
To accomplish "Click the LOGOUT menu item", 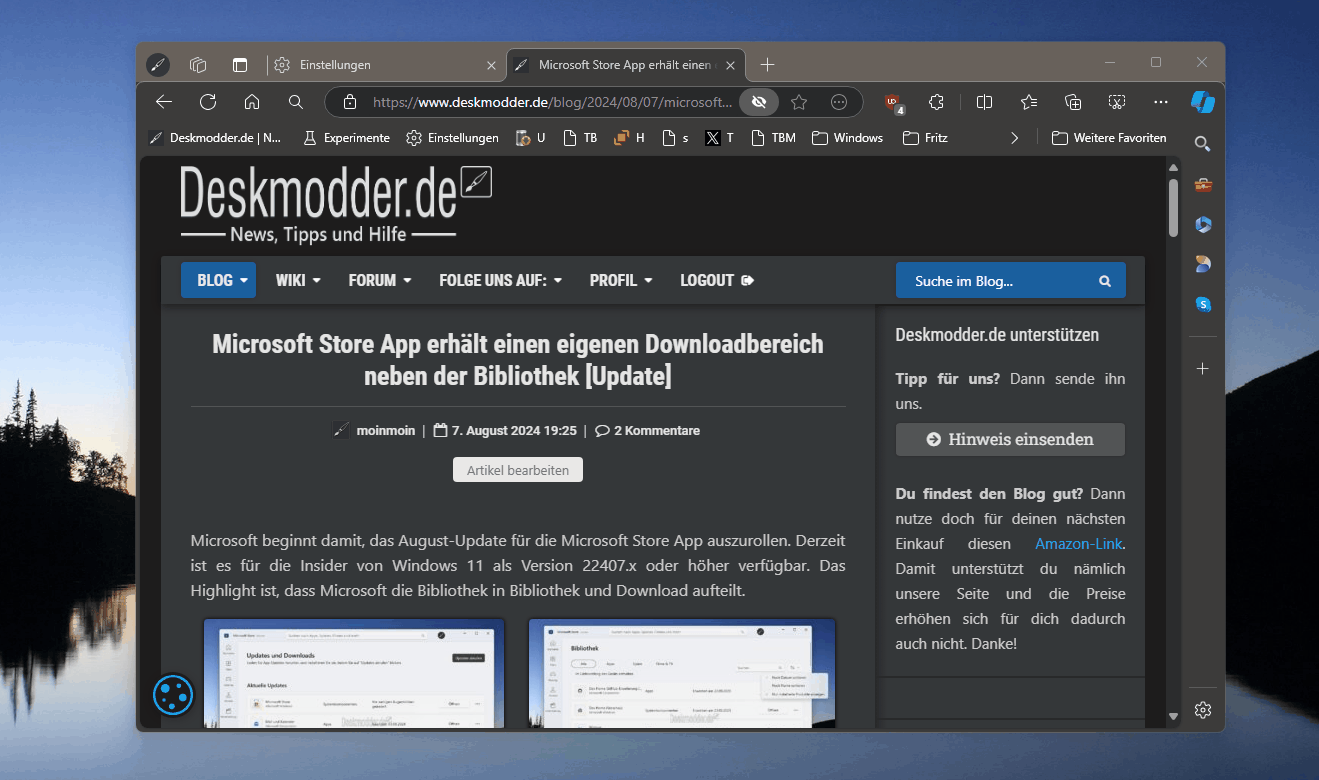I will (x=717, y=280).
